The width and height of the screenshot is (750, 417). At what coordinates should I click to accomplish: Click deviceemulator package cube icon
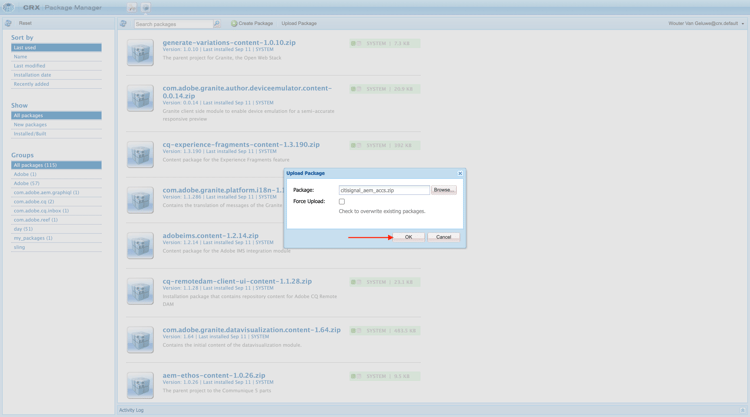click(x=140, y=98)
